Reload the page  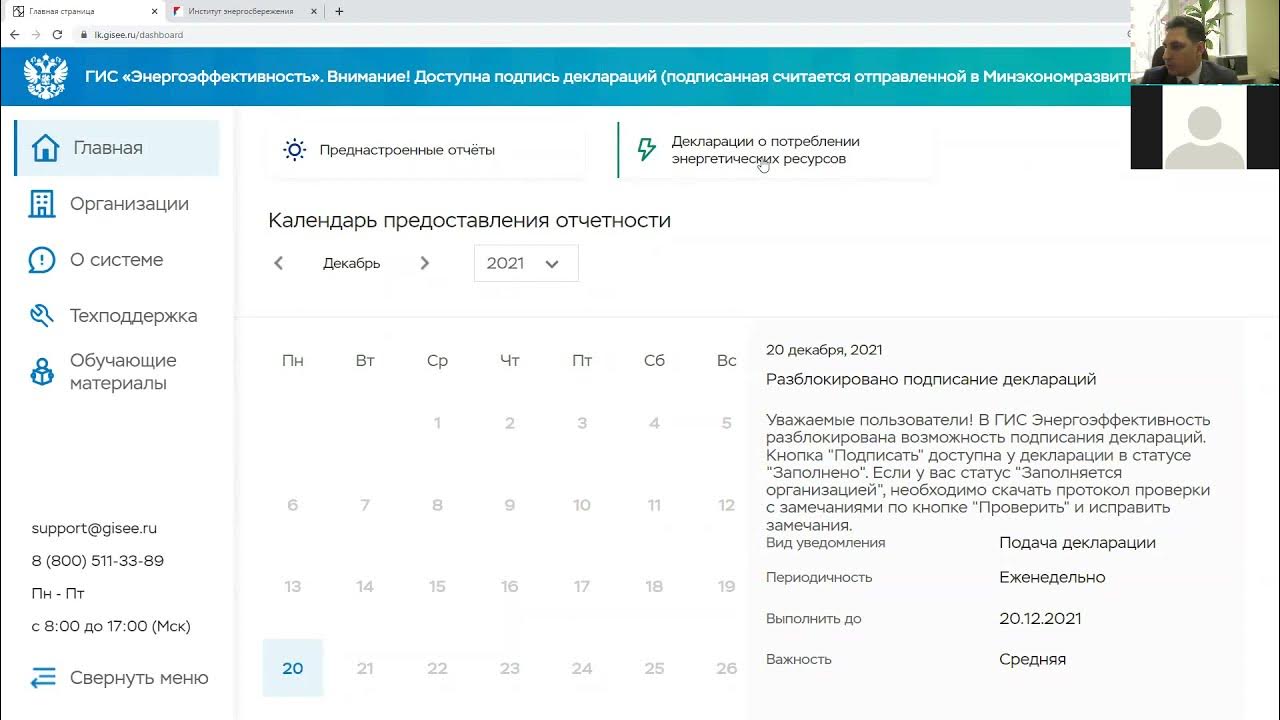pos(57,34)
